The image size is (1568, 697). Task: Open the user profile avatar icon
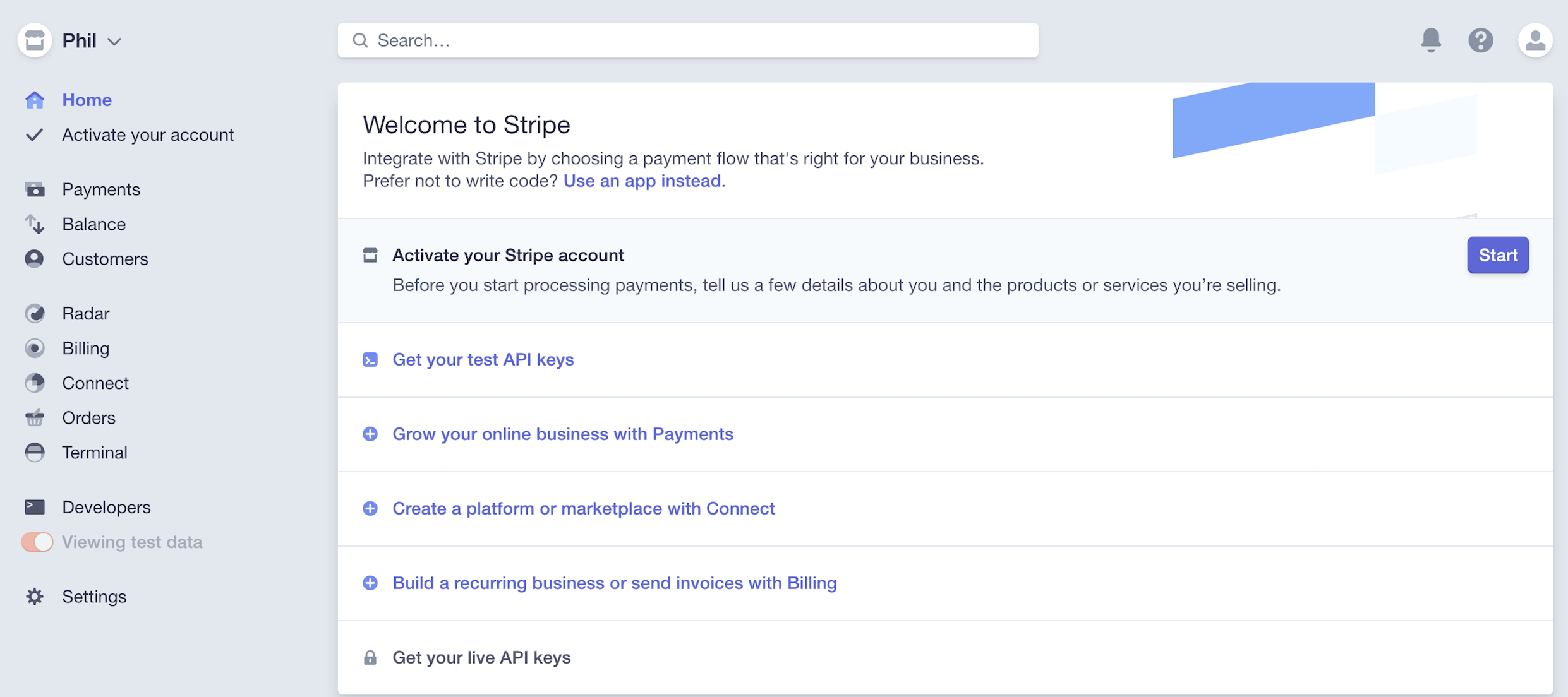pyautogui.click(x=1535, y=40)
